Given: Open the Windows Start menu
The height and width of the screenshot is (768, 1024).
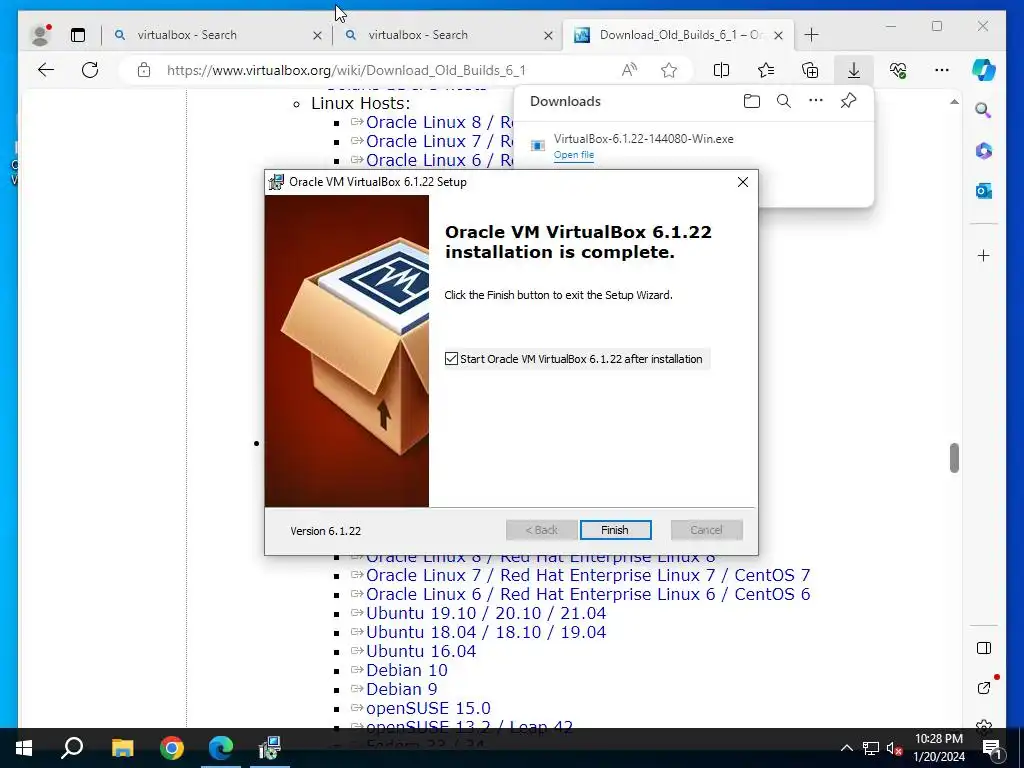Looking at the screenshot, I should pyautogui.click(x=24, y=748).
